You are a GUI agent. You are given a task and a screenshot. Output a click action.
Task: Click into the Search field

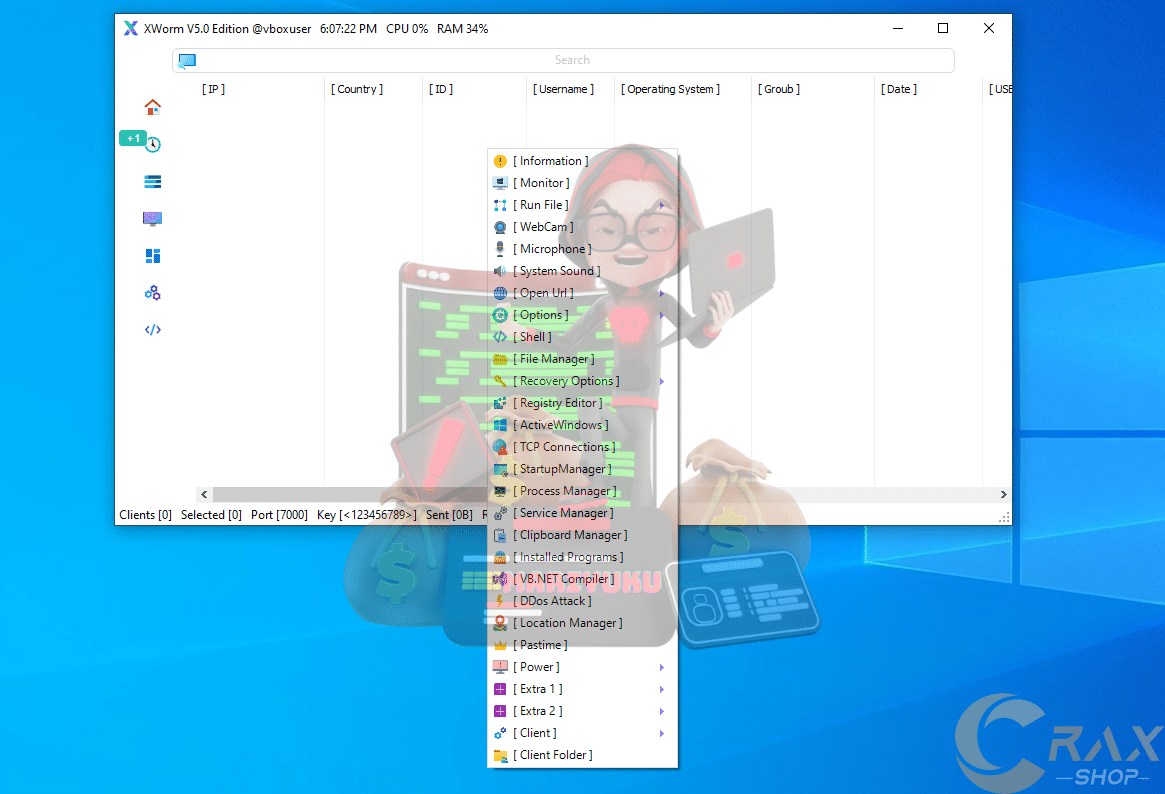coord(572,60)
